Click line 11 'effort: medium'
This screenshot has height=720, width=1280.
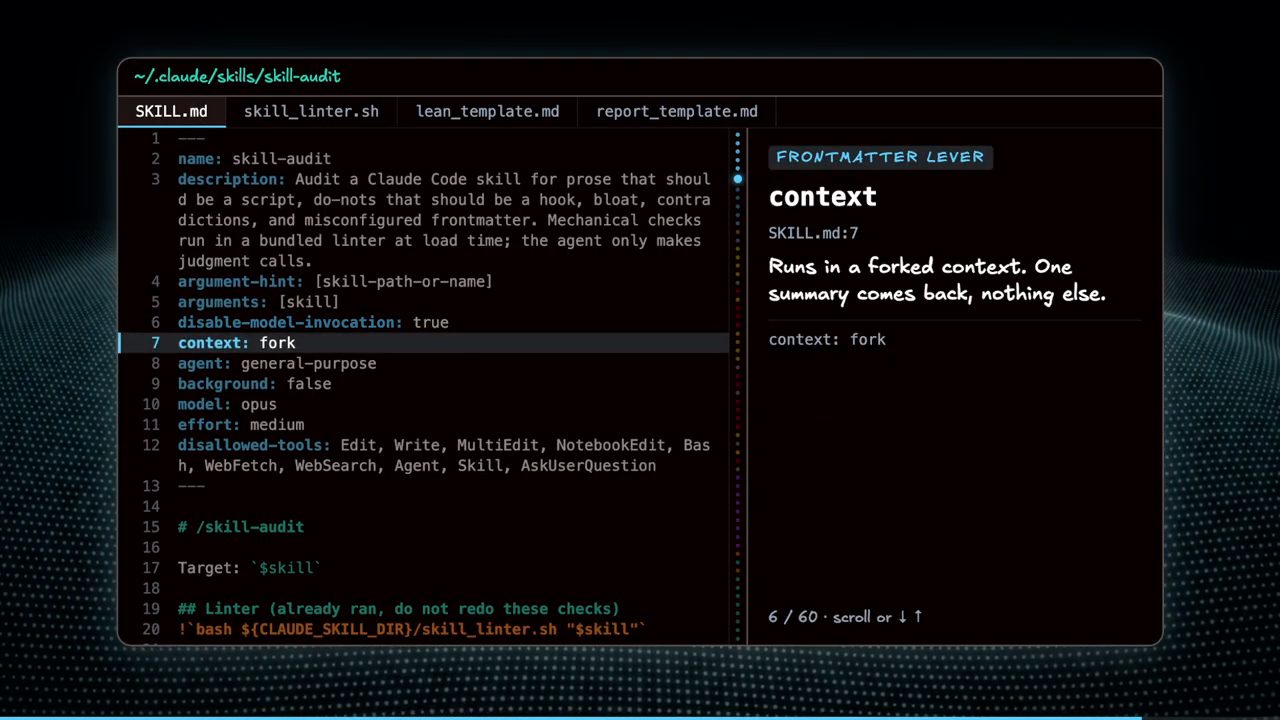pos(241,425)
